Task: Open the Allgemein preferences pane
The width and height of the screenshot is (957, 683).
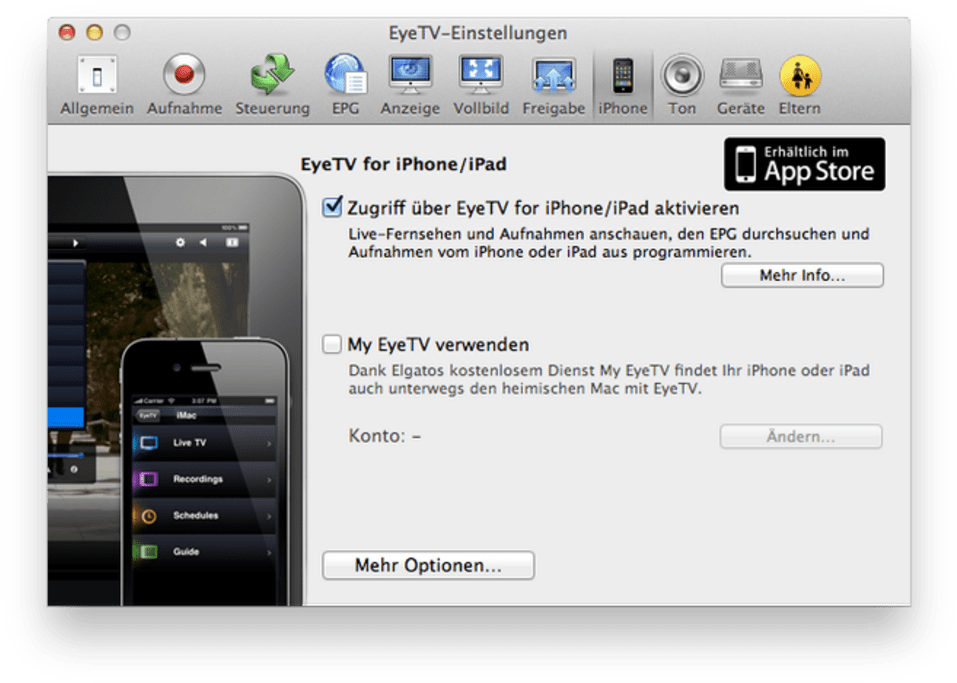Action: [95, 80]
